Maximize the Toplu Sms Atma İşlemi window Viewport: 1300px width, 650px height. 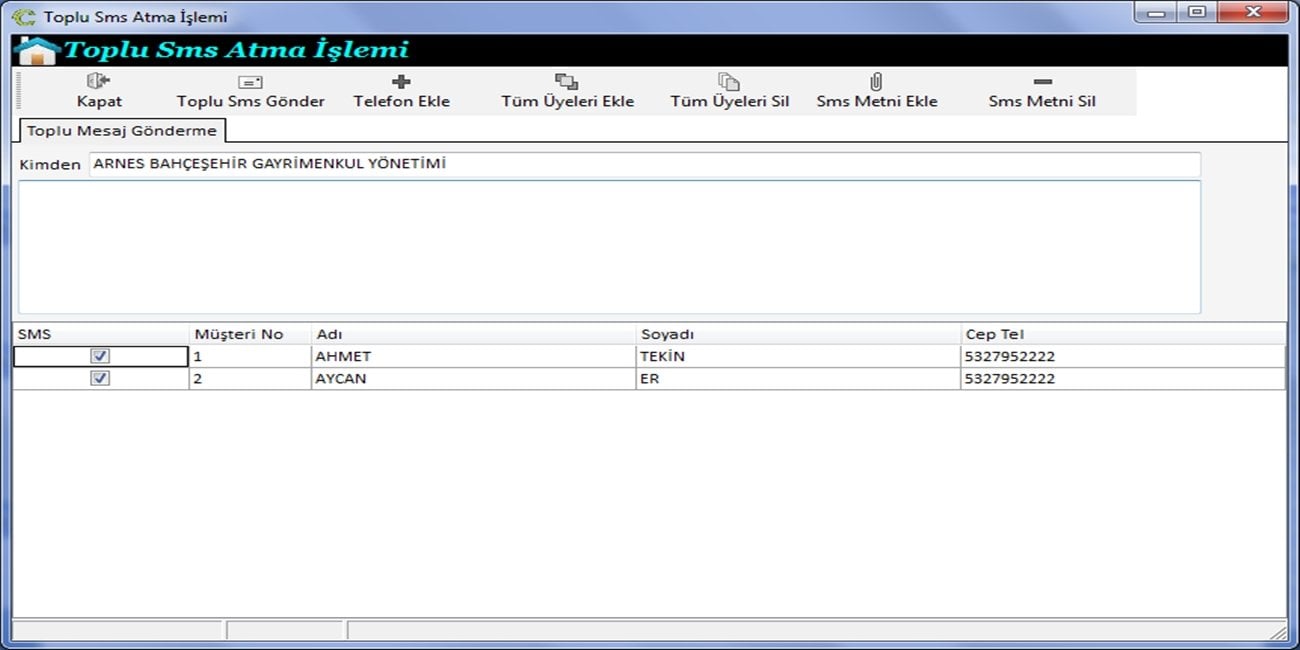pos(1196,13)
